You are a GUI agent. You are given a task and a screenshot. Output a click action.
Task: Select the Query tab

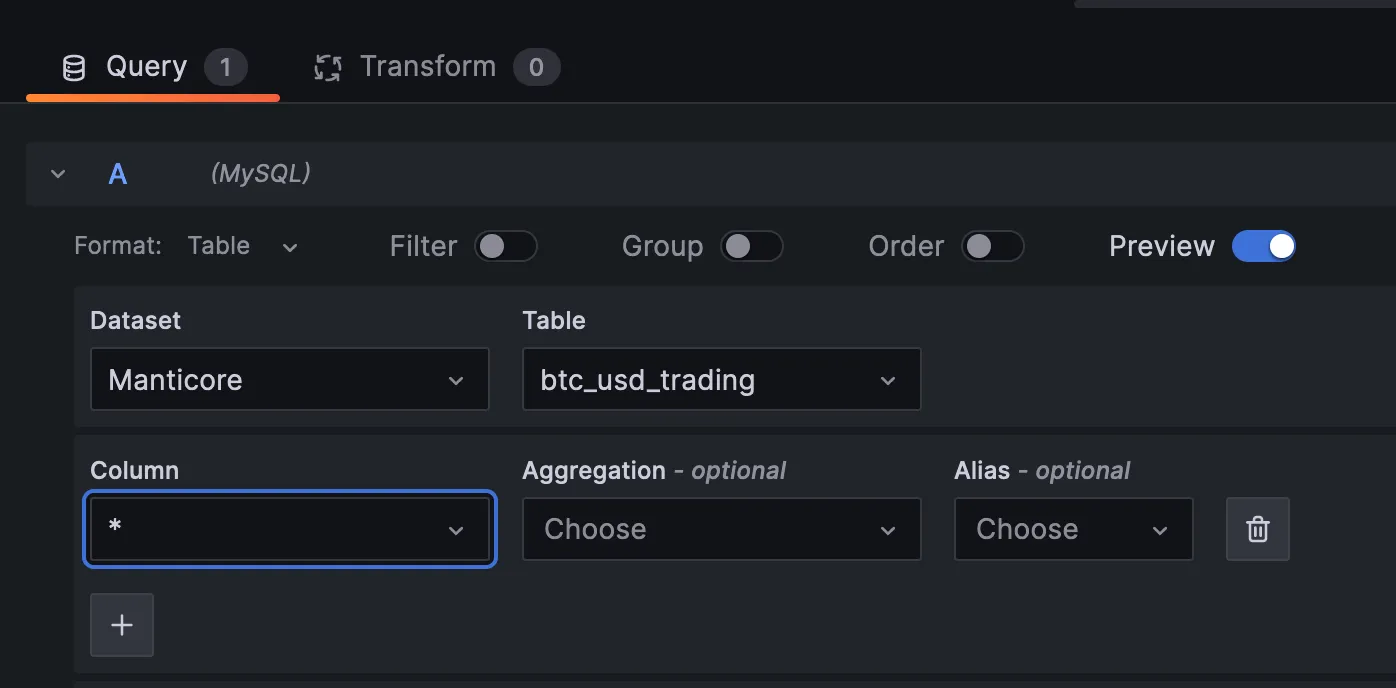tap(146, 66)
